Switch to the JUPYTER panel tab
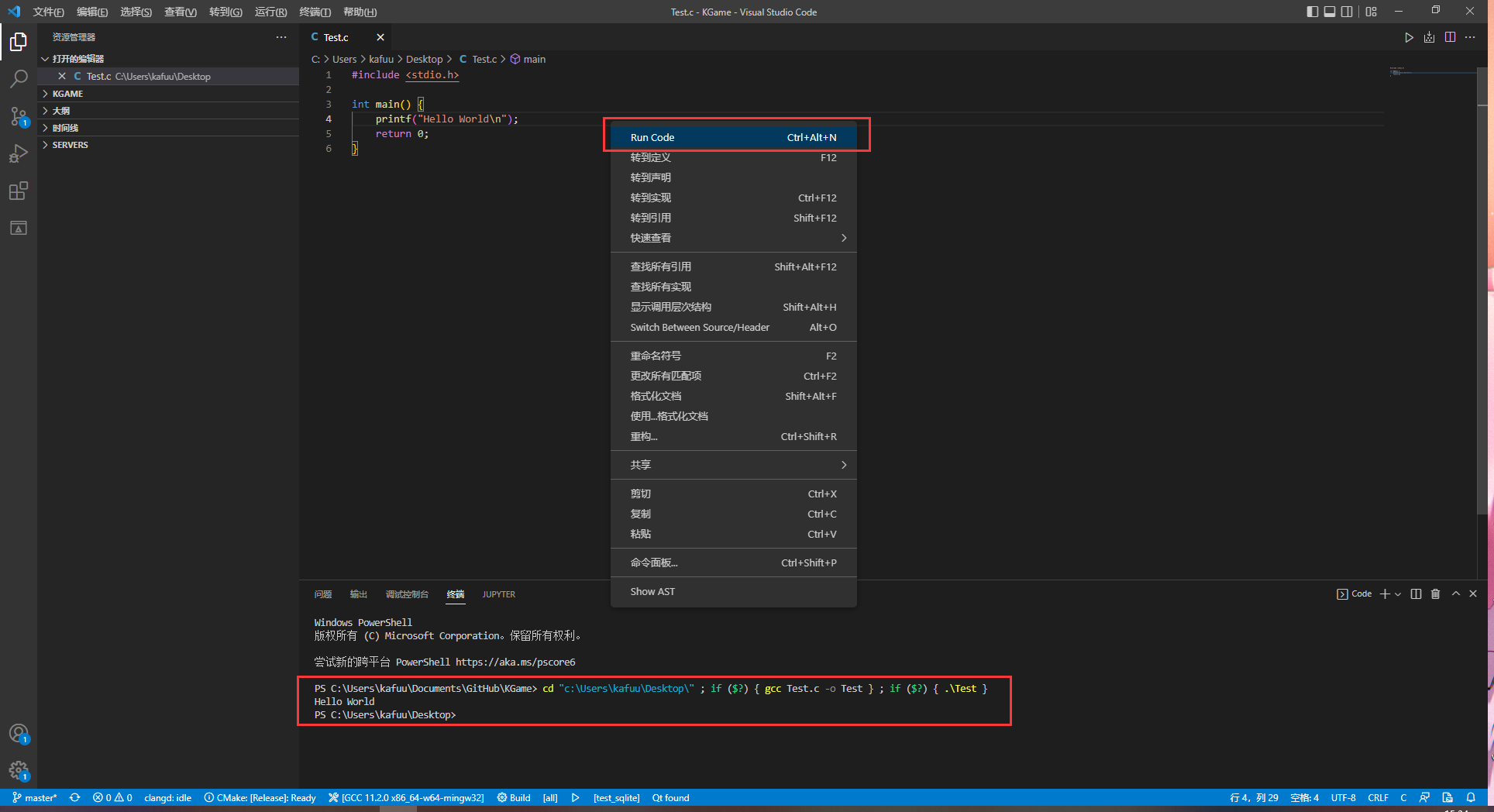 (498, 594)
